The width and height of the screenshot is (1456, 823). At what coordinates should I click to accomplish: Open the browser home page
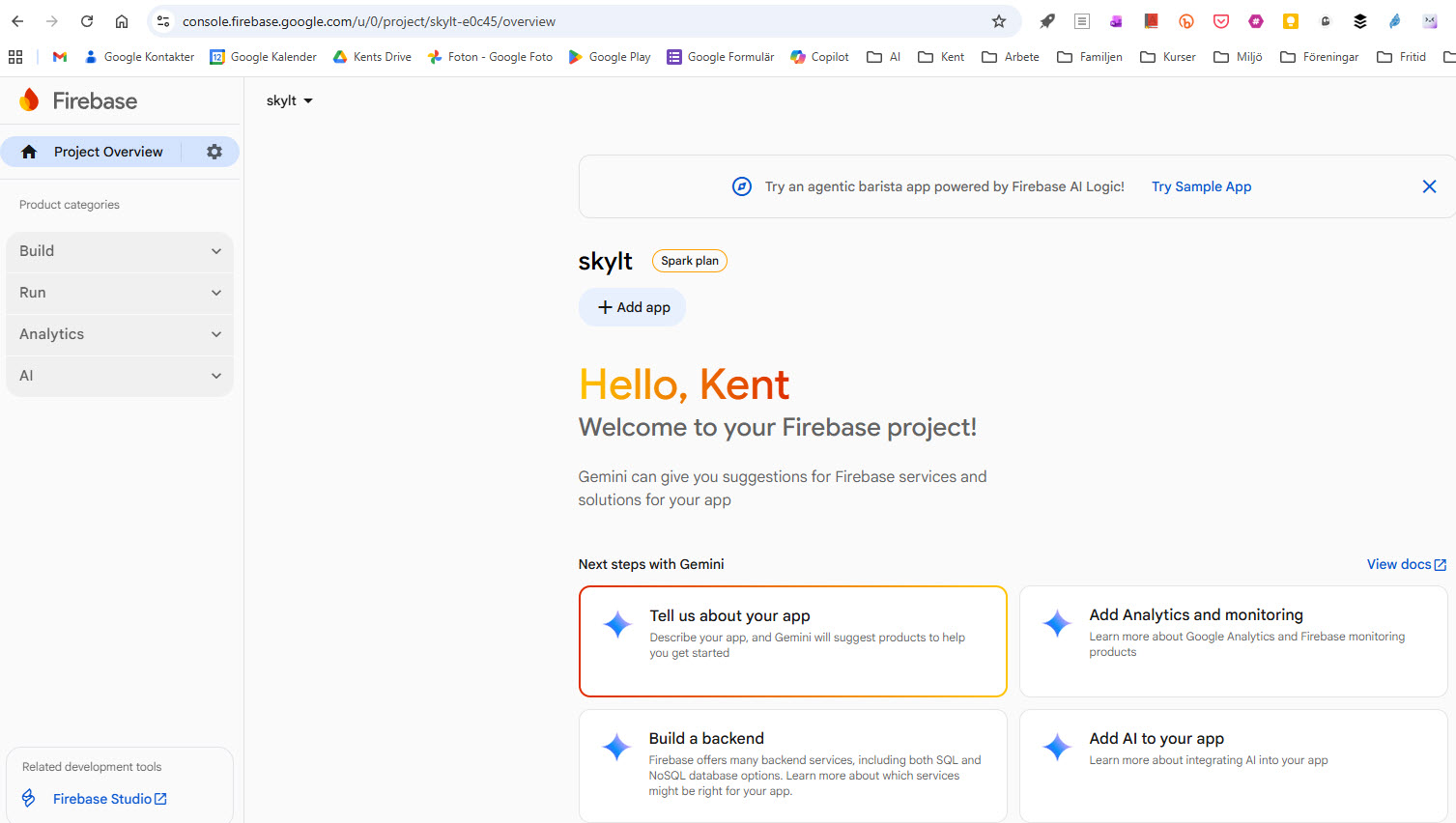tap(122, 21)
